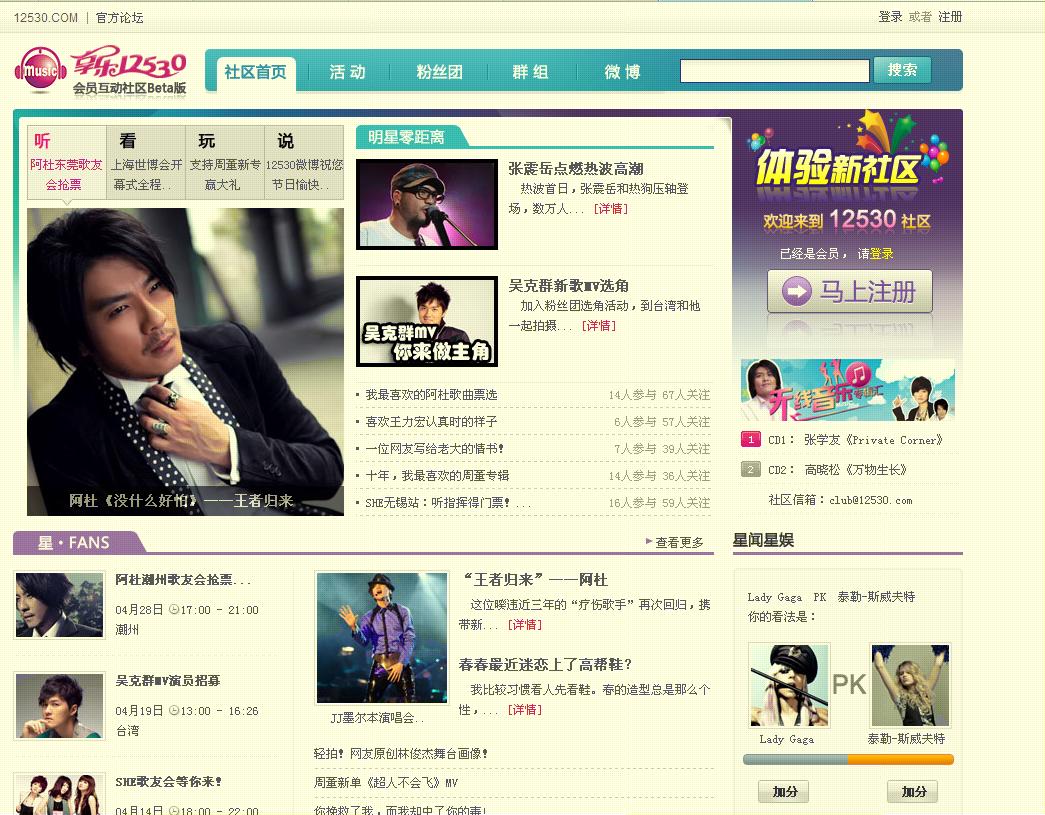Screen dimensions: 1045x815
Task: Open the 吴克群MV你来做主角 thumbnail
Action: (x=427, y=321)
